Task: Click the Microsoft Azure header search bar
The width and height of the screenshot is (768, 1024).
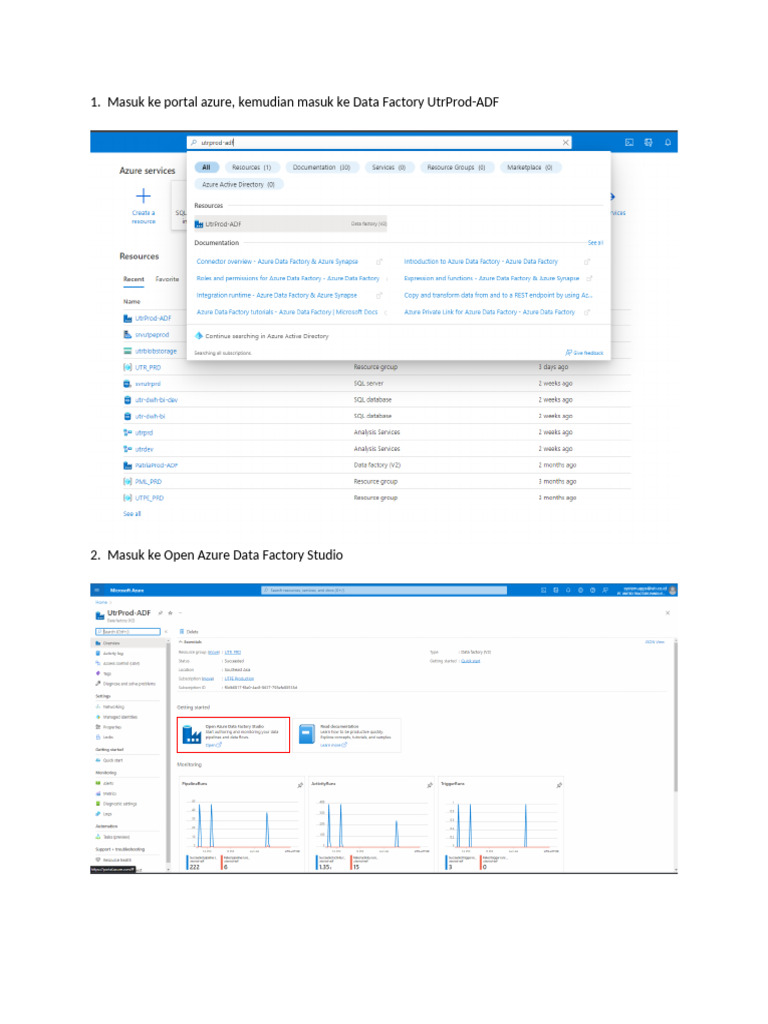Action: [384, 590]
